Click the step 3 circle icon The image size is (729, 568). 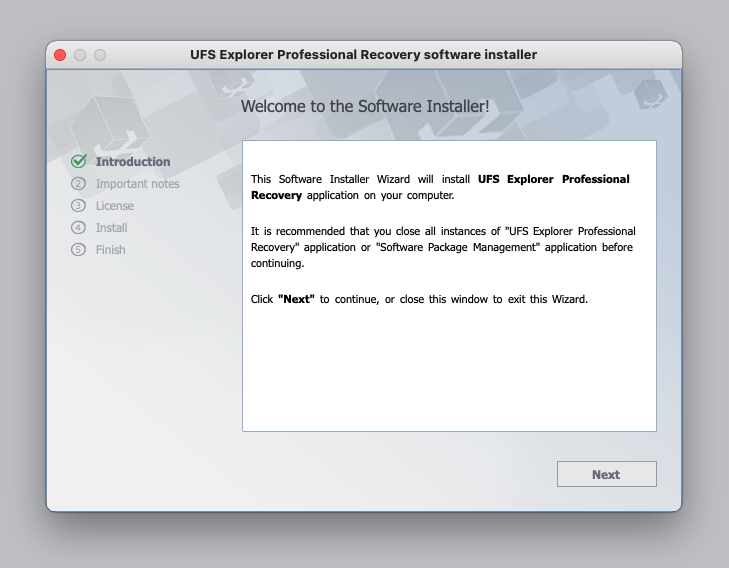[x=78, y=205]
